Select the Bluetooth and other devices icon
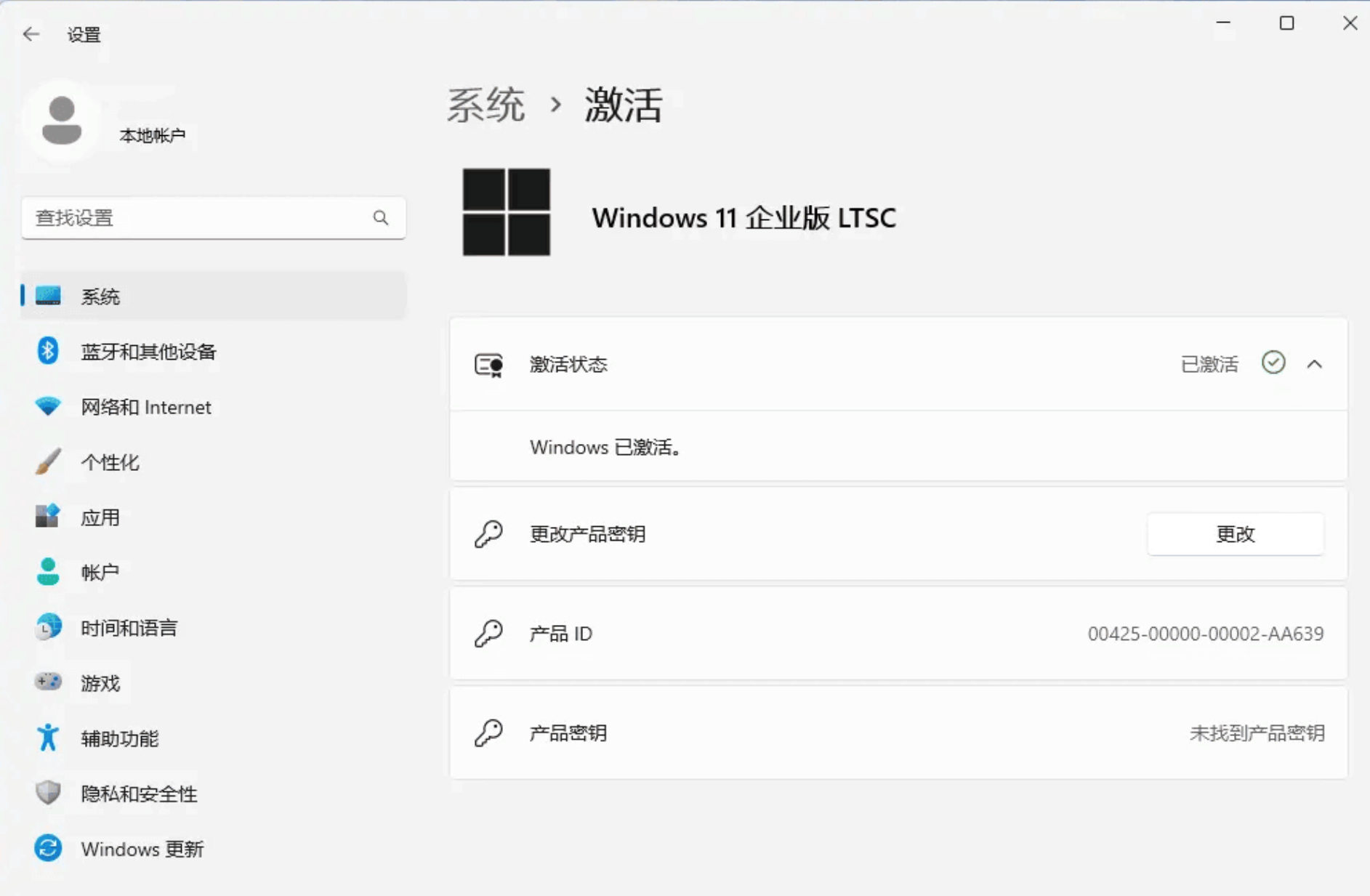Image resolution: width=1370 pixels, height=896 pixels. (47, 351)
